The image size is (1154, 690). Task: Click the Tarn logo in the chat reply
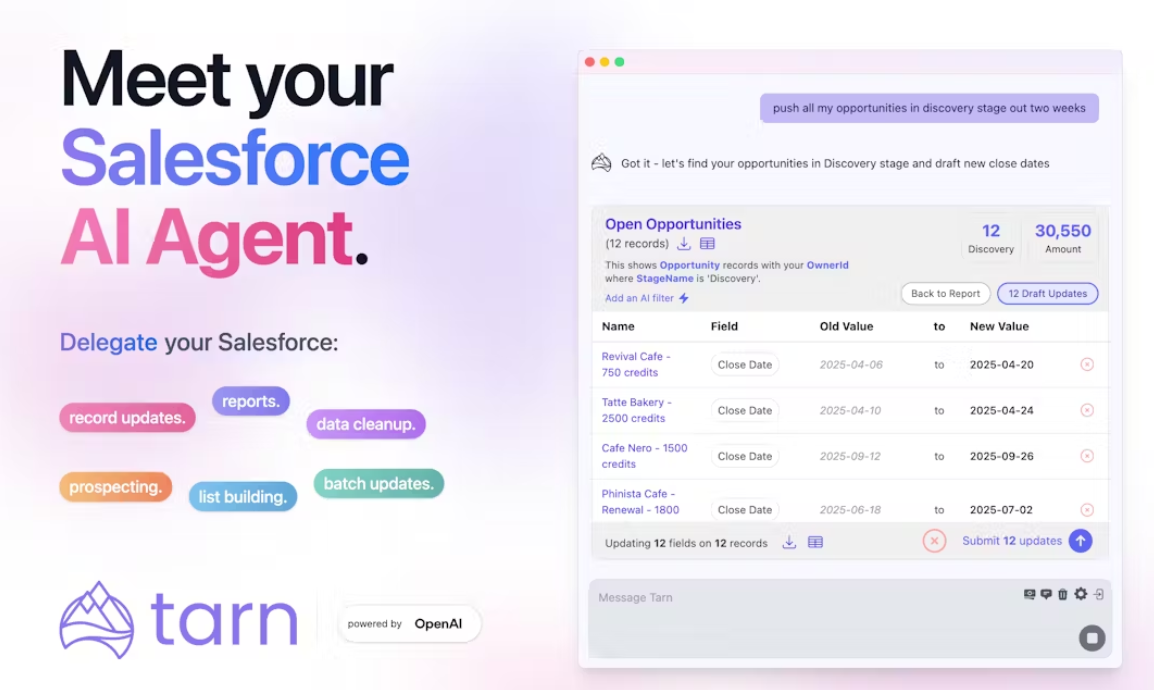point(601,163)
